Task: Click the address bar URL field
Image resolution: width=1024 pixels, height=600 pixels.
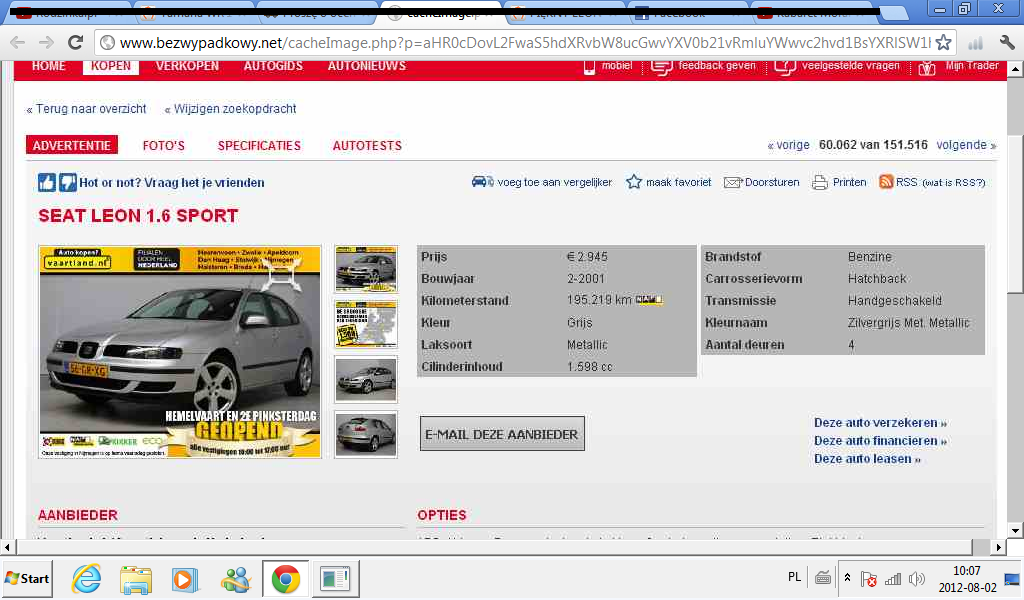Action: (x=524, y=43)
